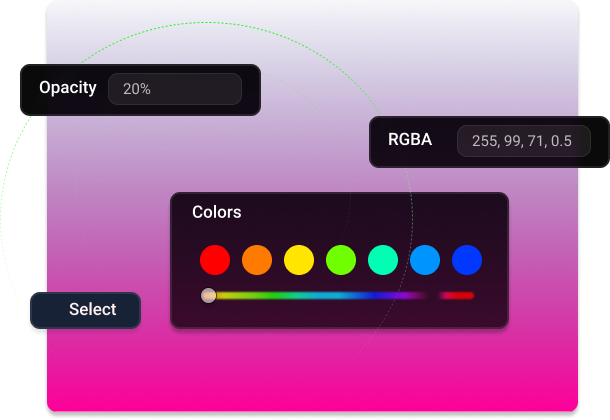Focus the Opacity field showing 20%
The width and height of the screenshot is (610, 420).
pos(175,88)
